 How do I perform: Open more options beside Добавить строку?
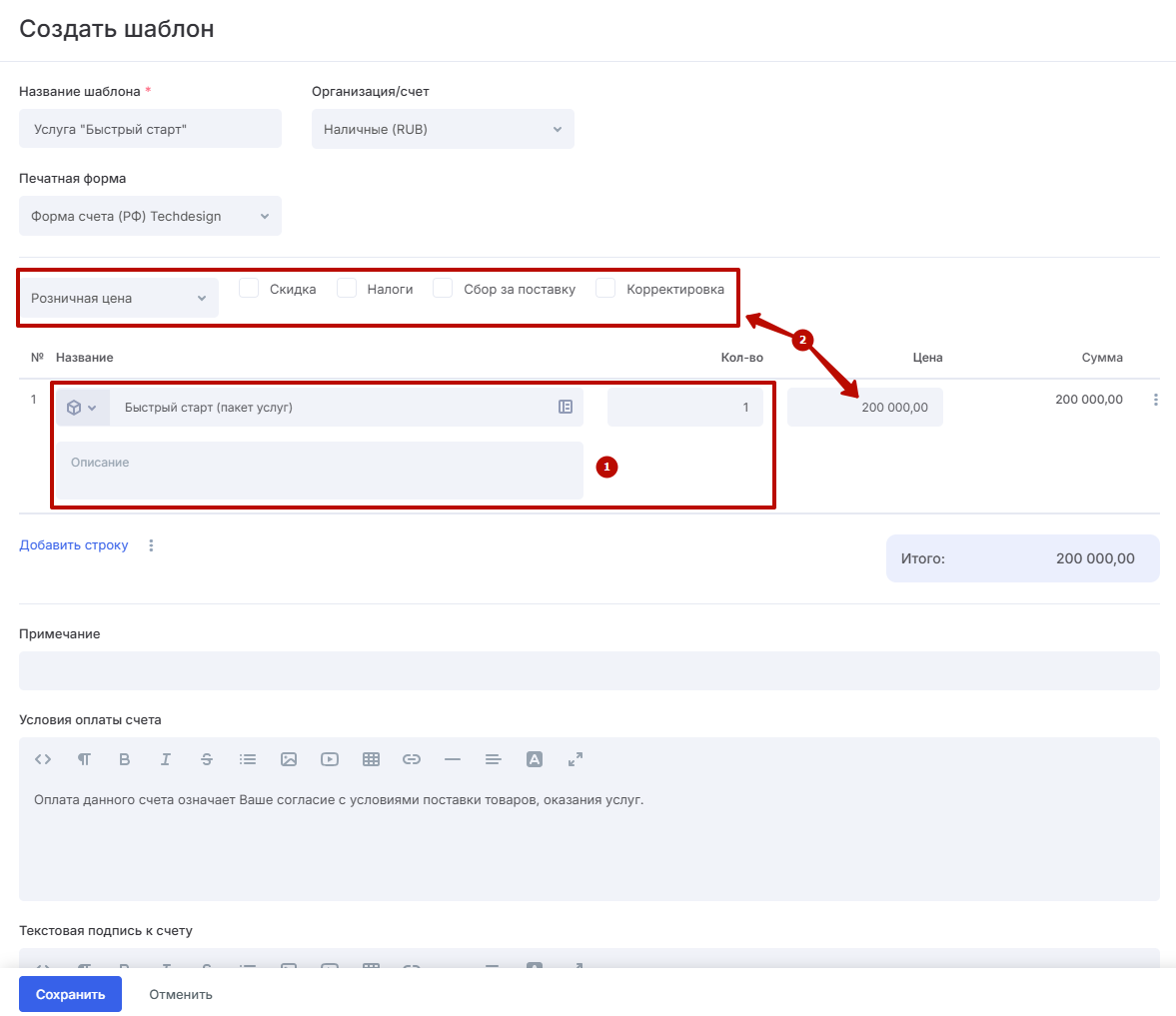[x=151, y=545]
